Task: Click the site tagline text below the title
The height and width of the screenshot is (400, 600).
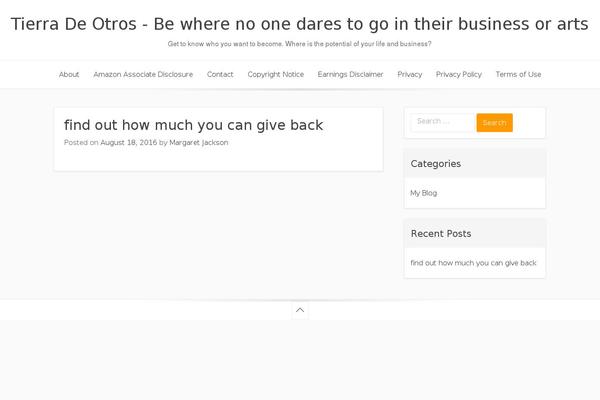Action: (300, 44)
